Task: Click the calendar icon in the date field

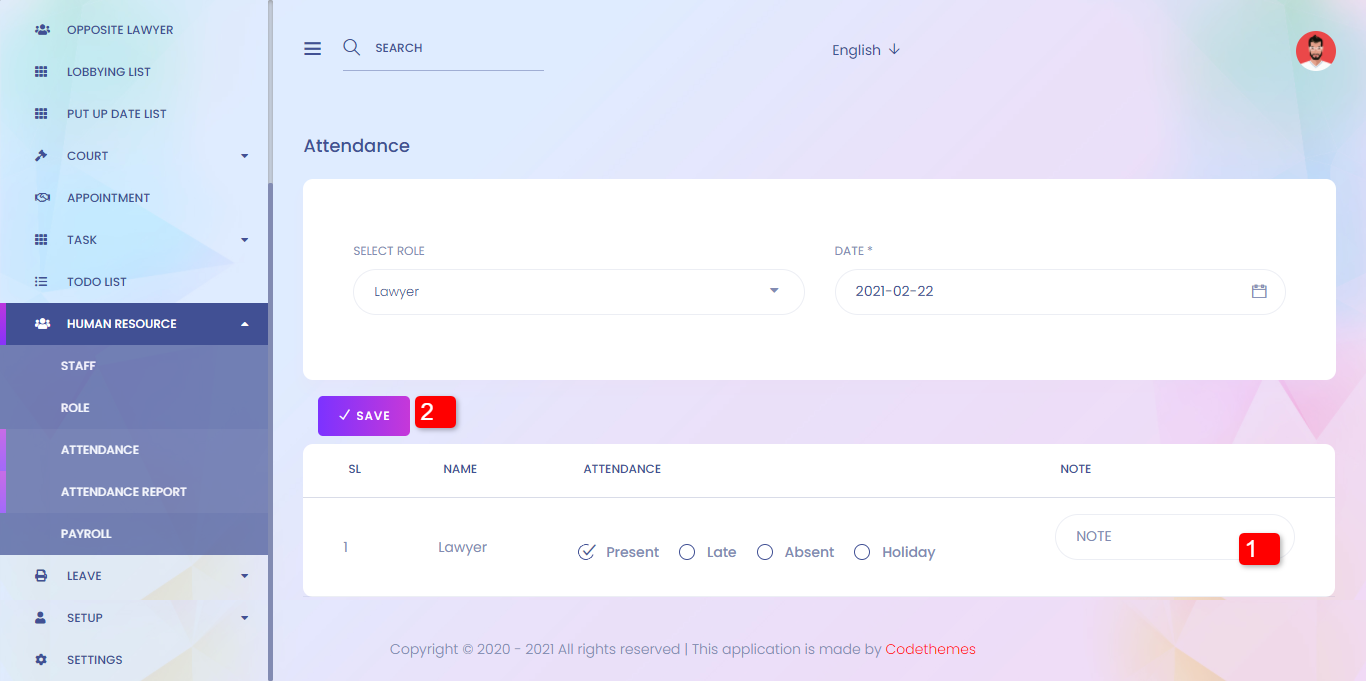Action: point(1259,291)
